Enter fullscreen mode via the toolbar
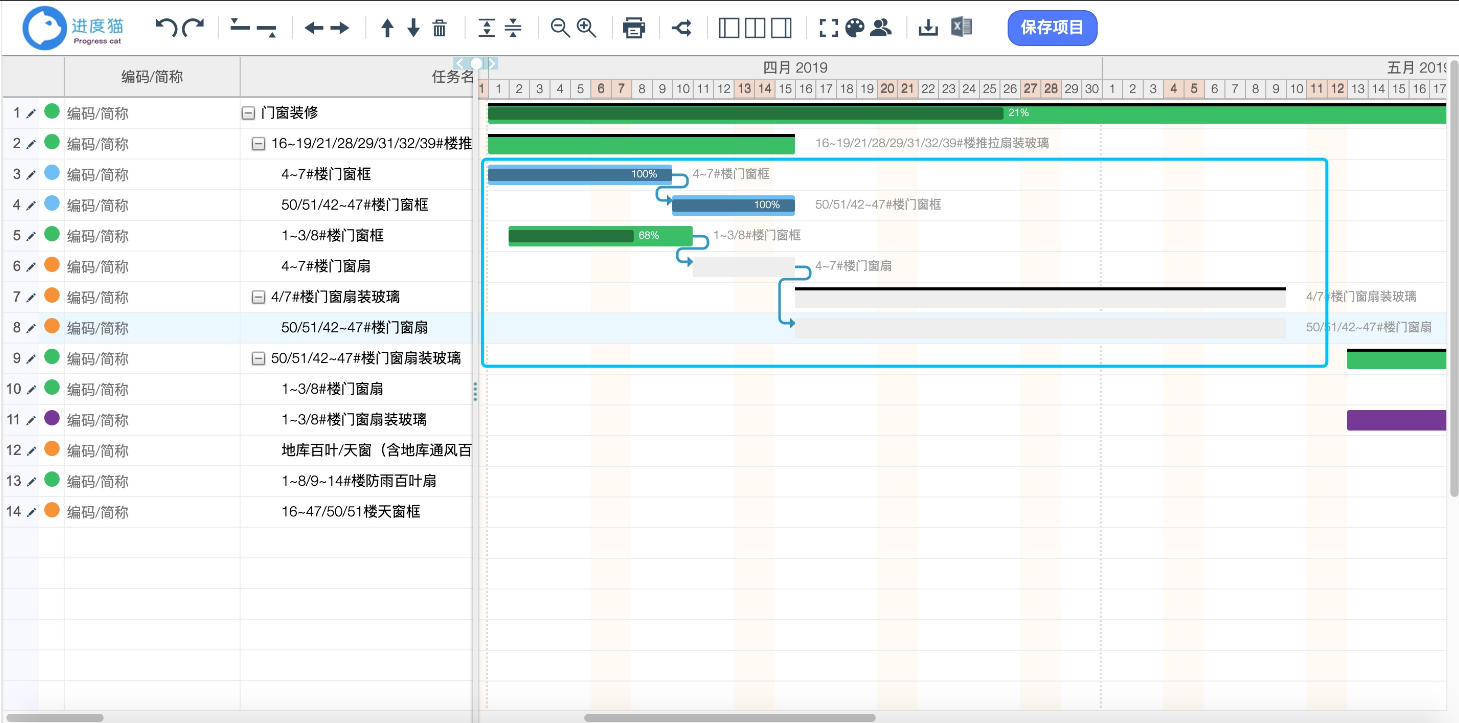The height and width of the screenshot is (723, 1459). pos(828,28)
